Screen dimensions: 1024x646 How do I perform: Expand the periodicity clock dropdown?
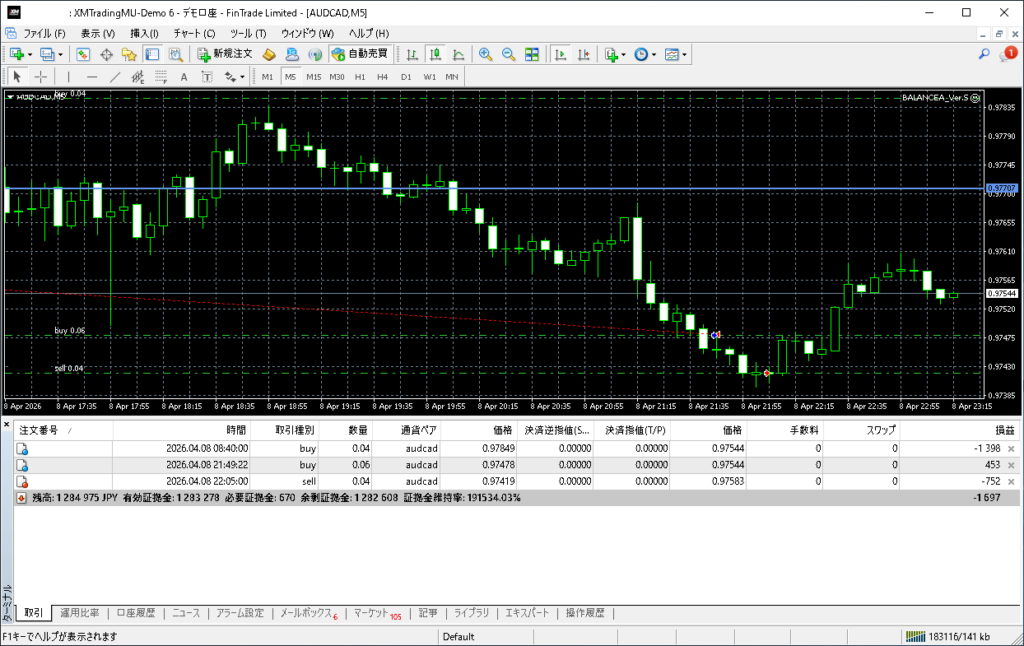[x=654, y=54]
